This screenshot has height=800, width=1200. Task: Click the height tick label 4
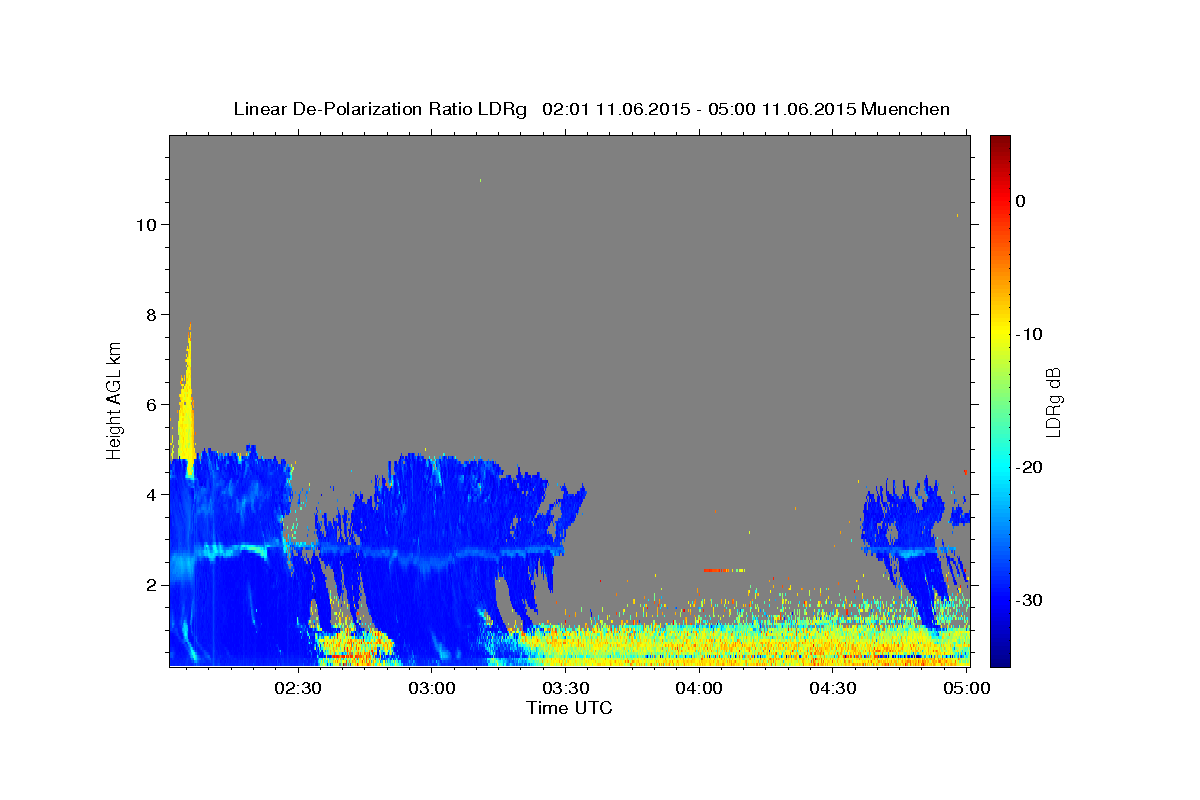(150, 494)
